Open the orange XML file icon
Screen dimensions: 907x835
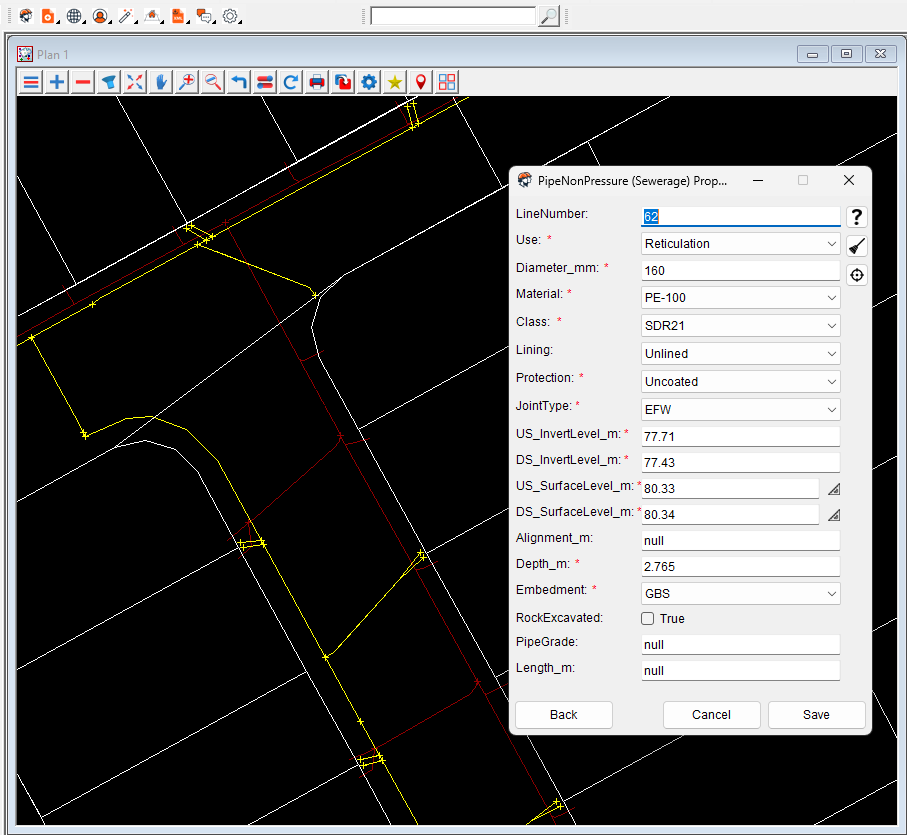coord(178,16)
